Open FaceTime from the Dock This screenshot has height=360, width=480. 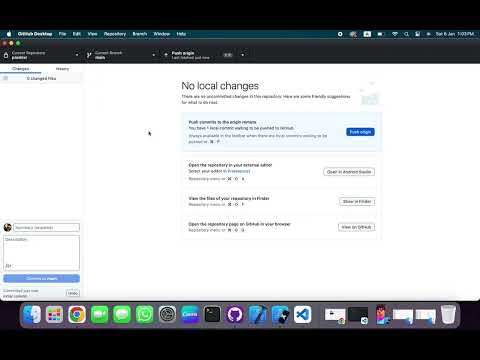(x=99, y=314)
